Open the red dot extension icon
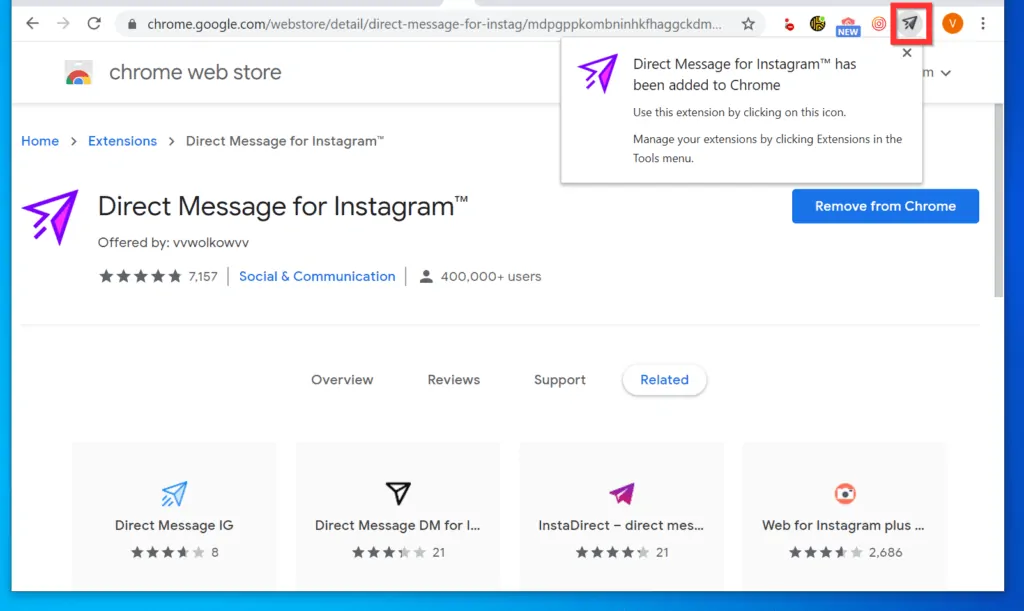Viewport: 1024px width, 611px height. point(789,25)
